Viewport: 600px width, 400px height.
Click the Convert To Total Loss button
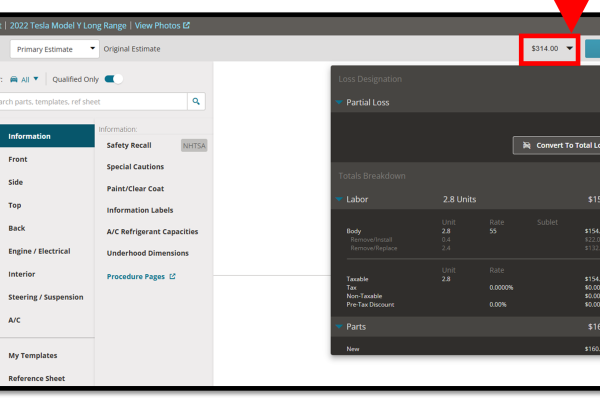click(x=556, y=145)
